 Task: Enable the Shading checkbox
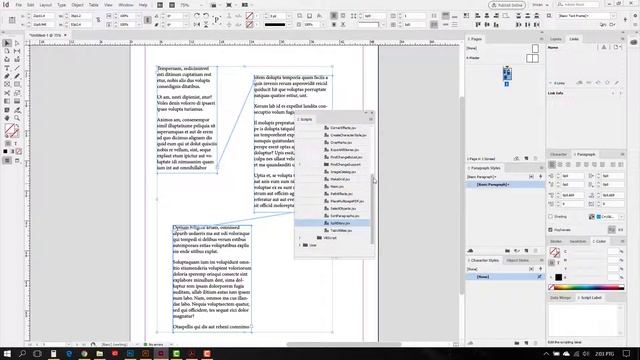(550, 217)
